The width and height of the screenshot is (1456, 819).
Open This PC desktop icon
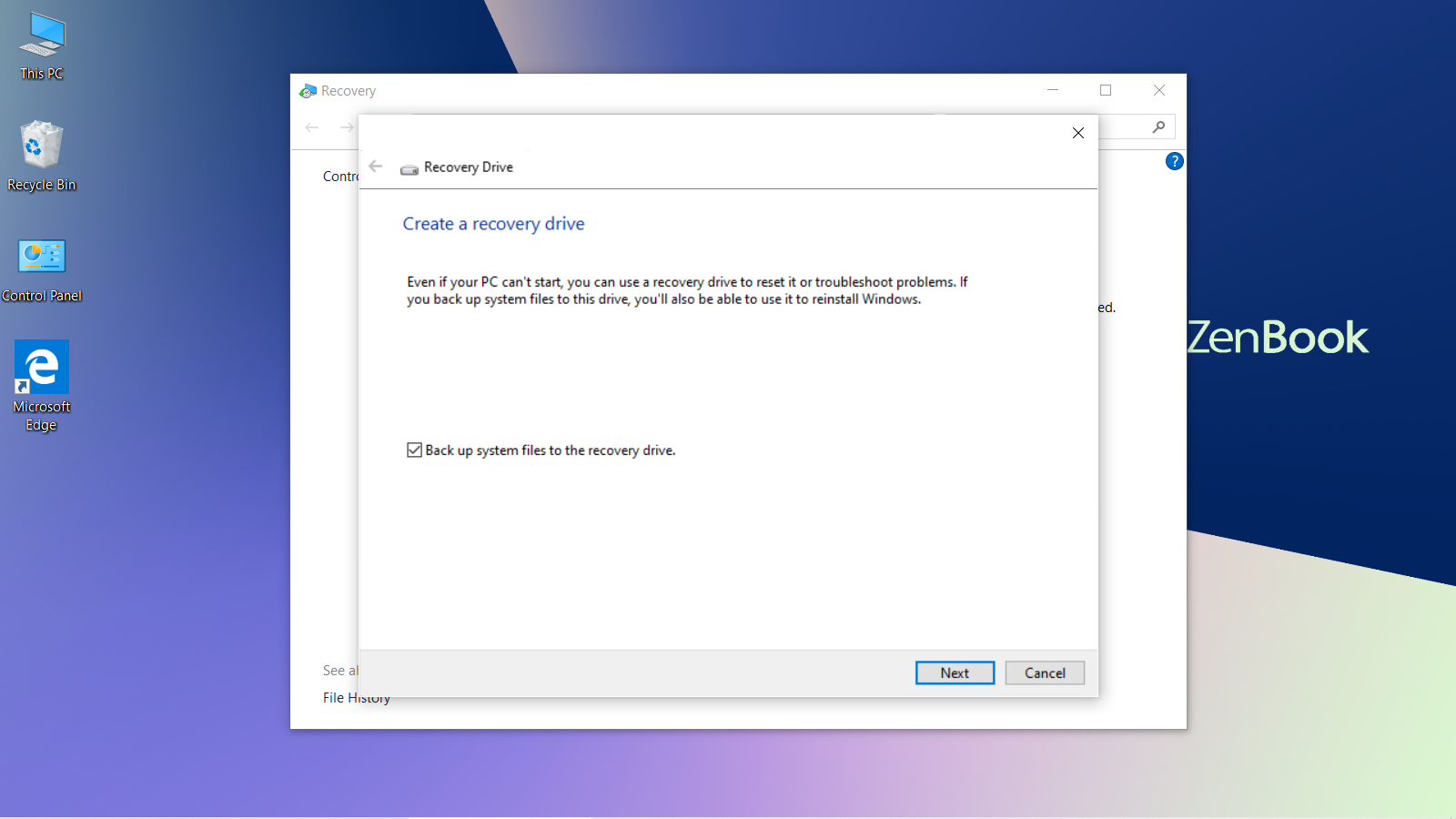42,47
